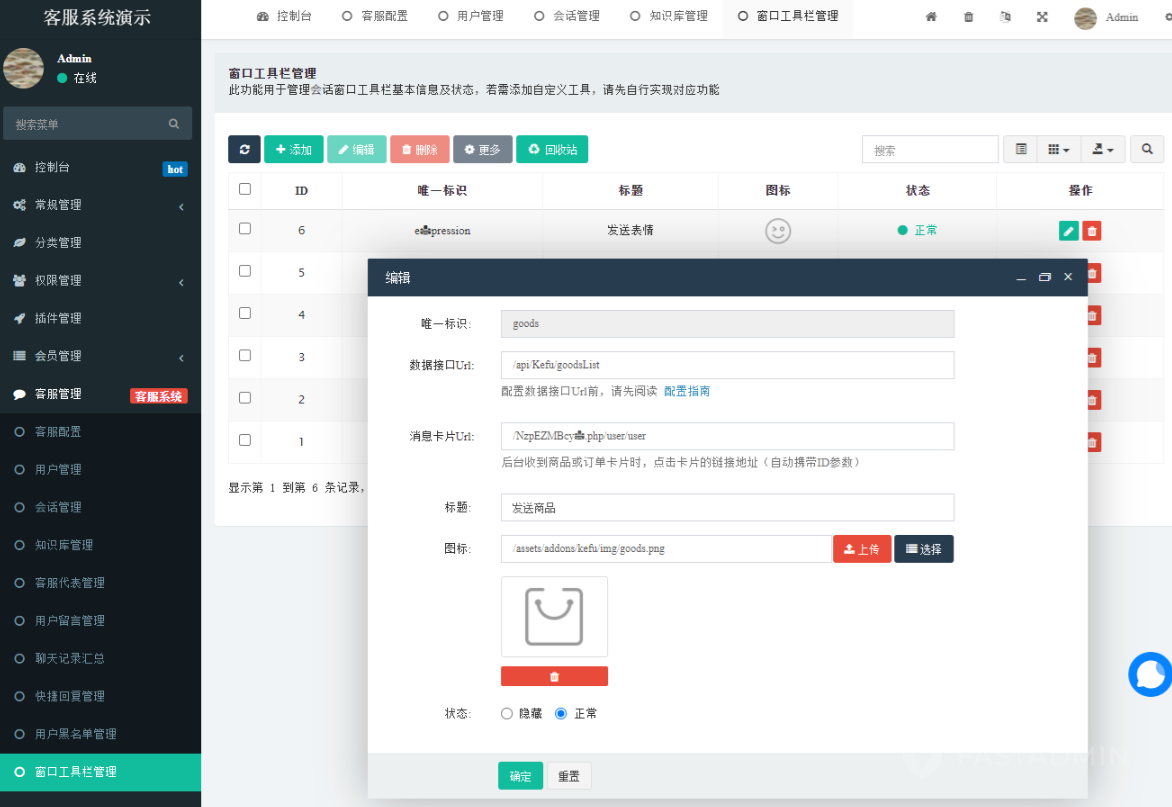Click the refresh table icon button
This screenshot has width=1172, height=807.
tap(244, 149)
